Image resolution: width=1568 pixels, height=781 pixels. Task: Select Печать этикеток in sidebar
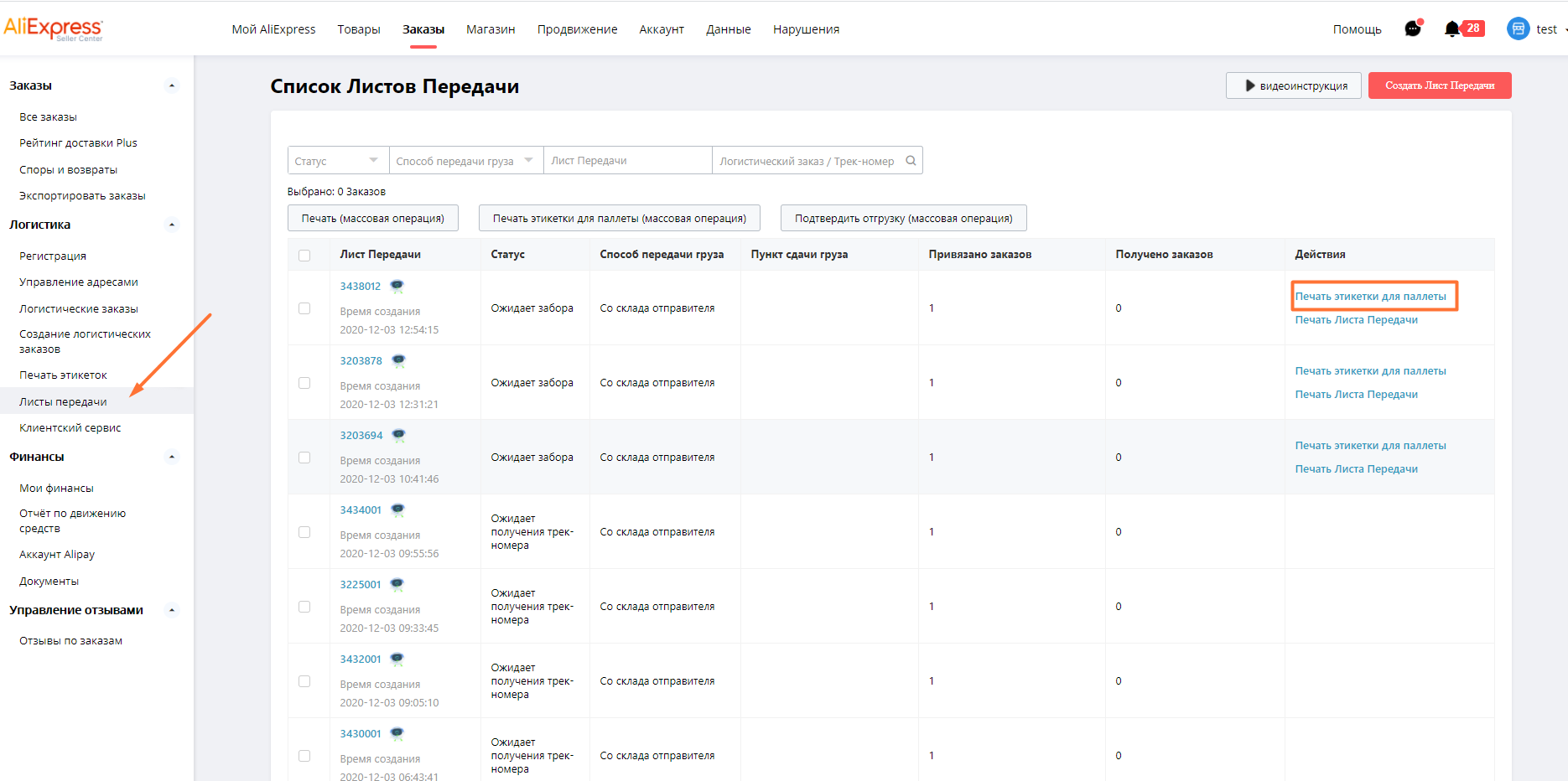point(63,375)
